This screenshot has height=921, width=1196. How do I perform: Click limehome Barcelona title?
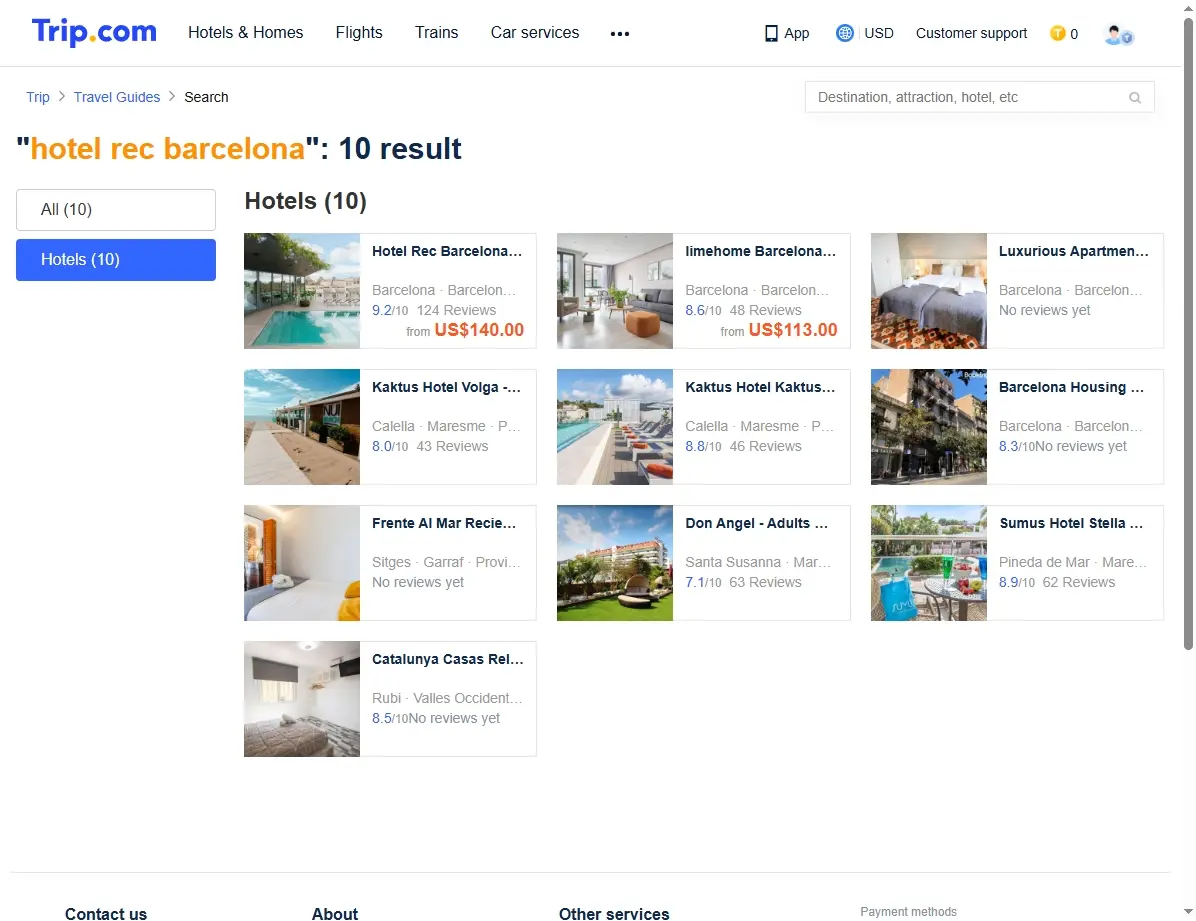point(760,251)
